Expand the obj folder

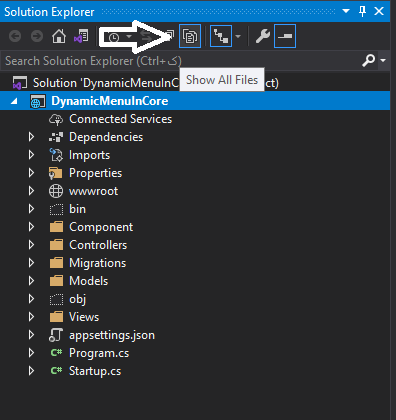pos(31,299)
